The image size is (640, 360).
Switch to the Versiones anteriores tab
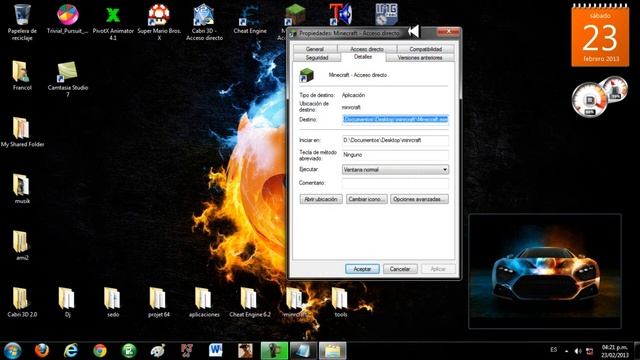420,58
